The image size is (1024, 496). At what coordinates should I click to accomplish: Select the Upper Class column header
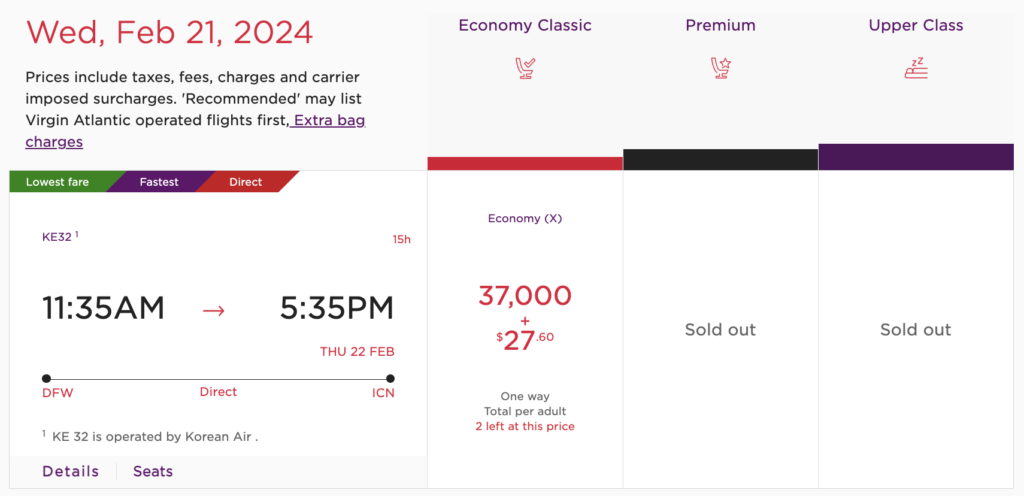tap(916, 25)
